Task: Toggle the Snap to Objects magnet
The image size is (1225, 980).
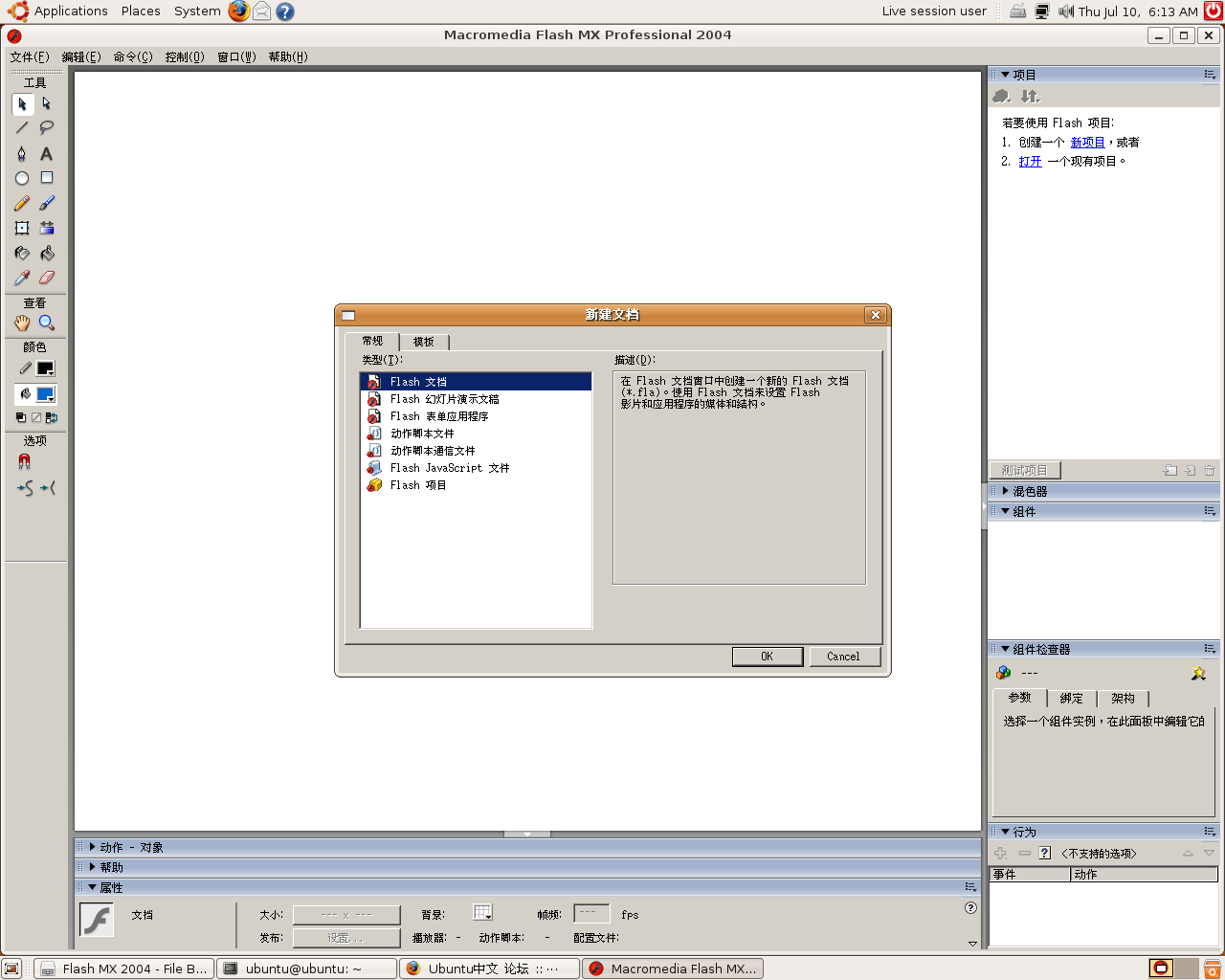Action: pyautogui.click(x=25, y=461)
